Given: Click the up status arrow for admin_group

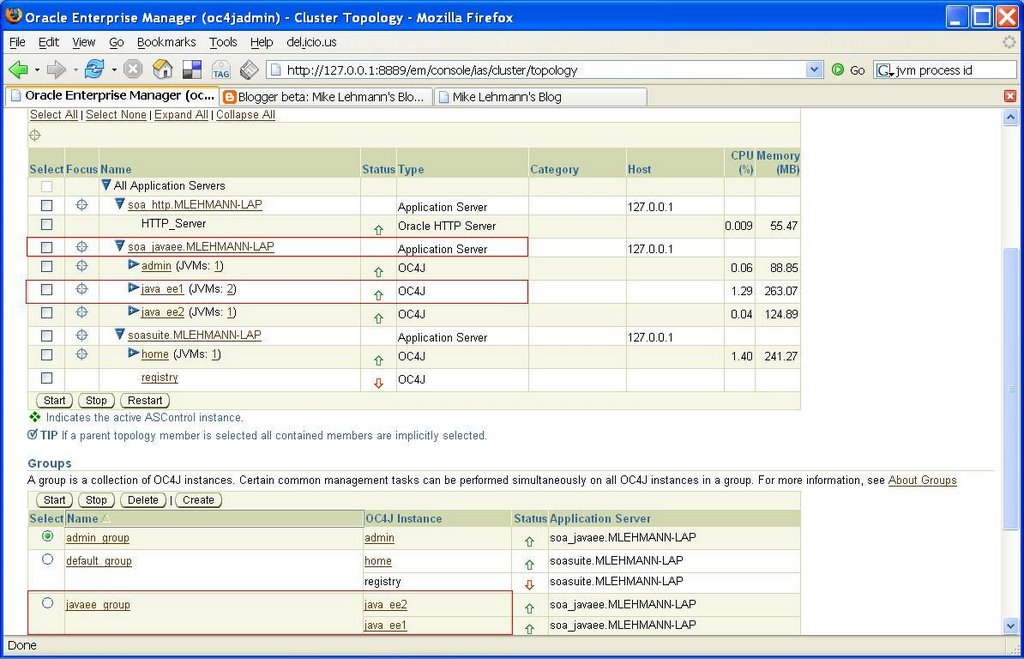Looking at the screenshot, I should tap(530, 541).
